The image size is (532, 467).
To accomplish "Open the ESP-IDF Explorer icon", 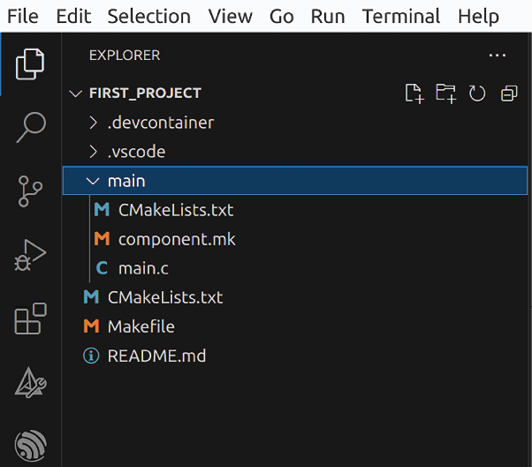I will 31,446.
